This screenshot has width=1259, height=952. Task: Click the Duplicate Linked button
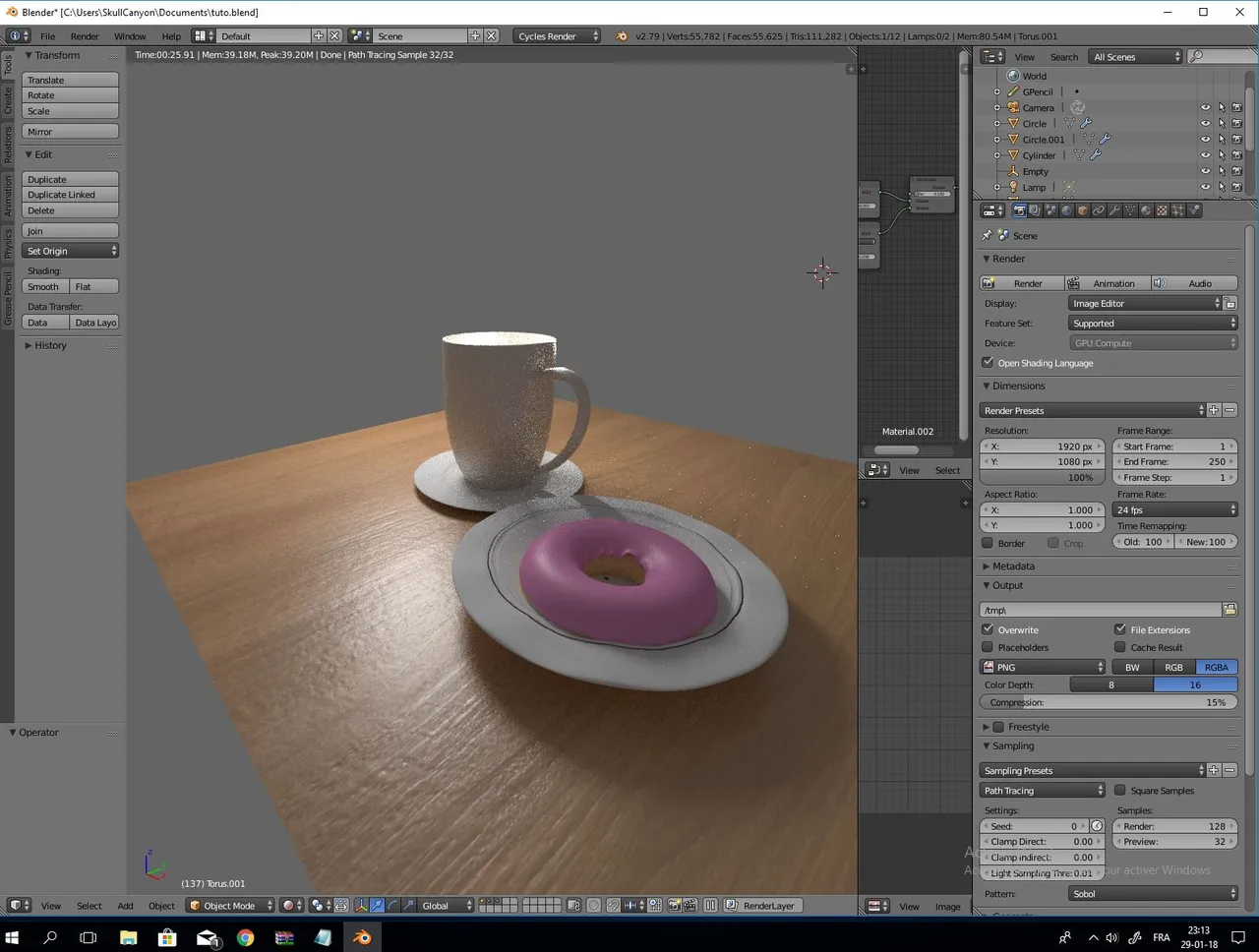click(x=71, y=195)
